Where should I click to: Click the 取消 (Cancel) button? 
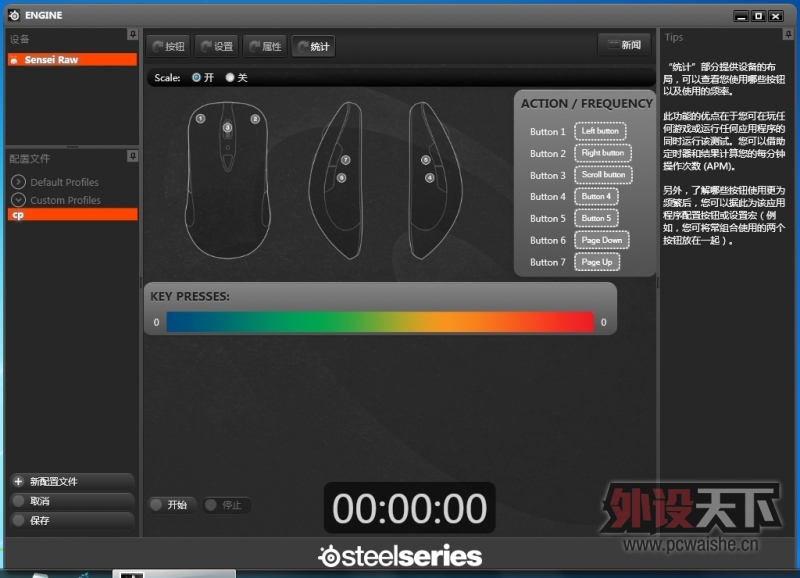click(72, 501)
